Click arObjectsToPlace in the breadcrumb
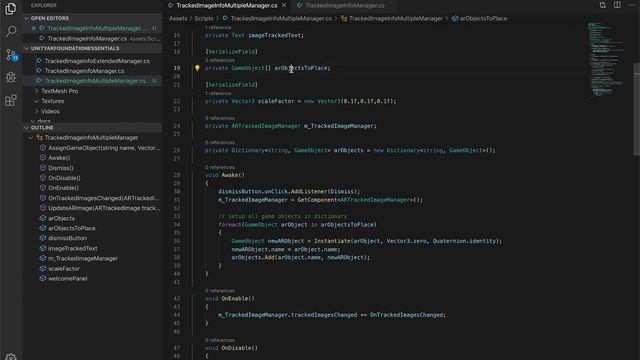 (483, 18)
